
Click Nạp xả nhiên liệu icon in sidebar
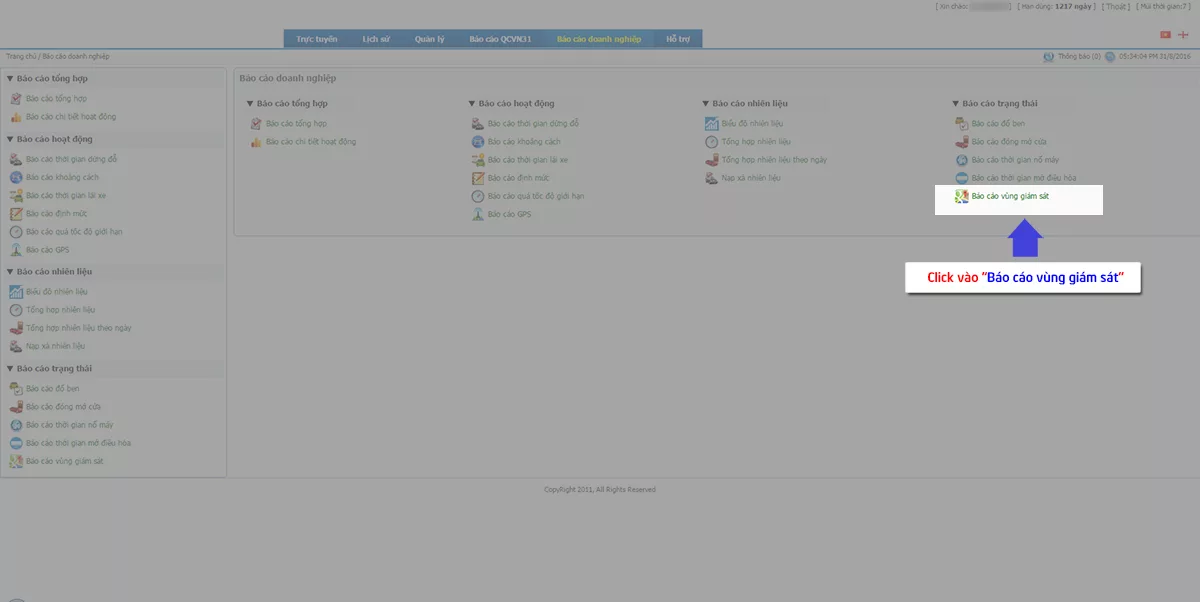pos(16,346)
